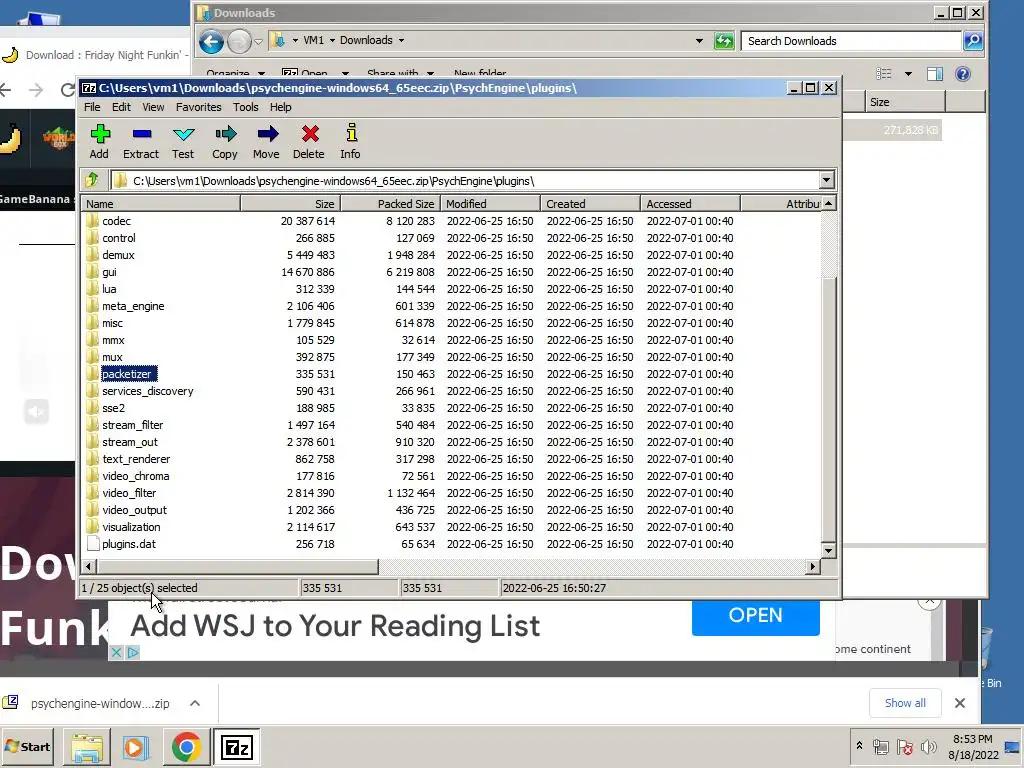Open the Info tool in 7-Zip
Screen dimensions: 1024x768
click(x=351, y=133)
